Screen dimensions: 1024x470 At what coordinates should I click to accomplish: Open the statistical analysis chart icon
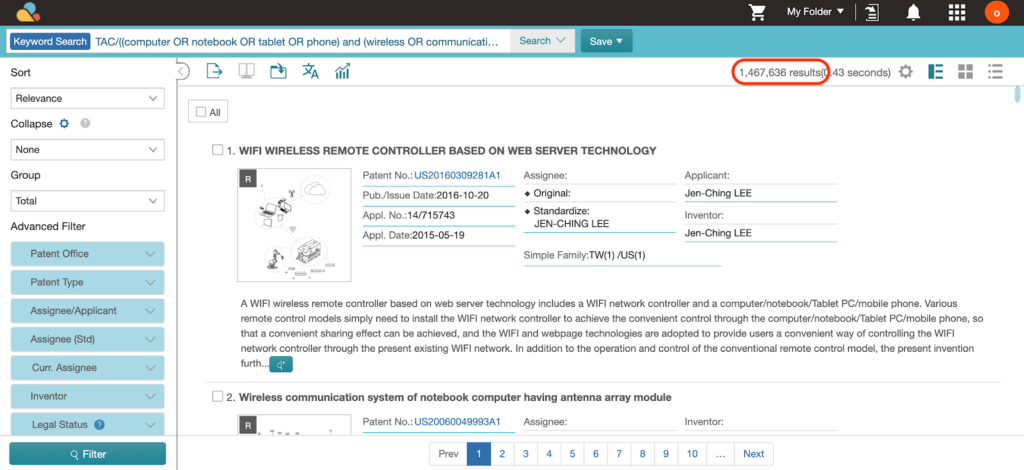click(x=343, y=71)
